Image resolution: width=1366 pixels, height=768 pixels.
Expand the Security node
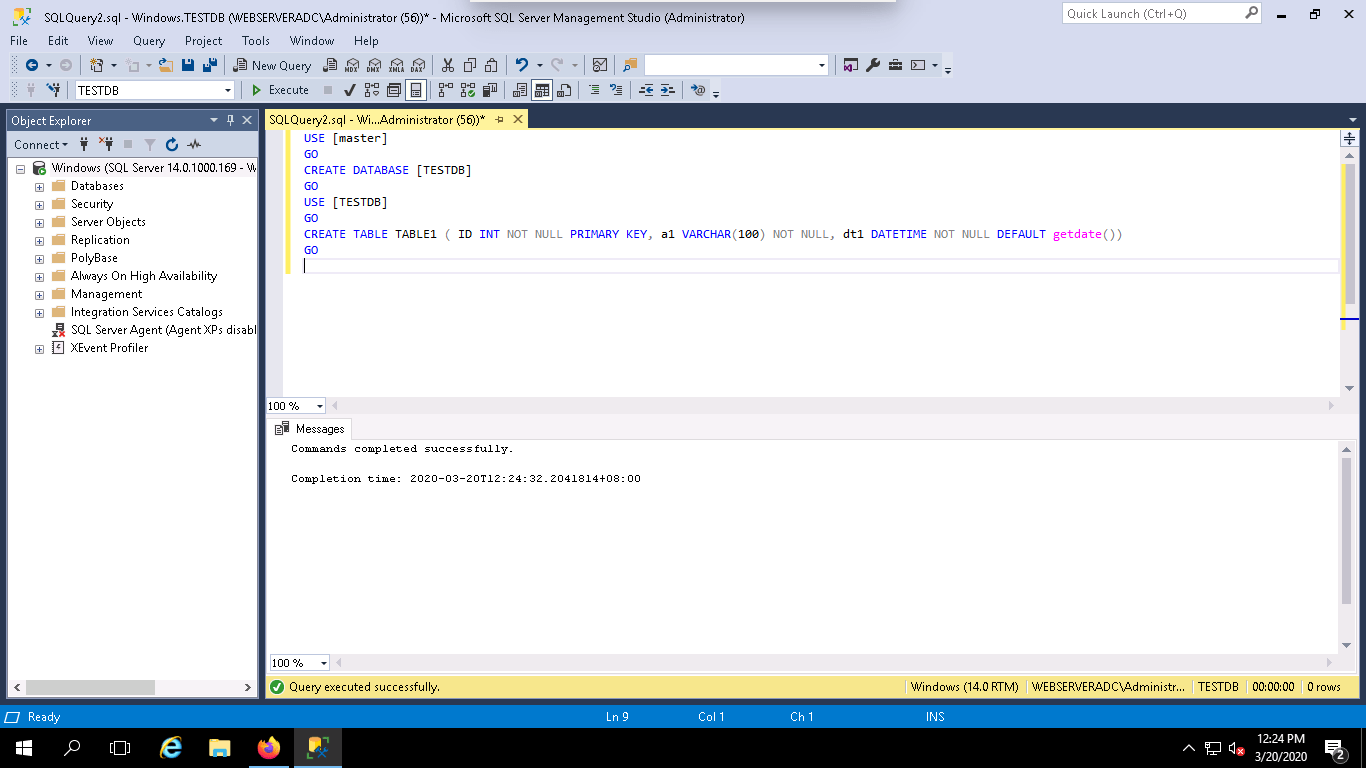click(x=38, y=203)
